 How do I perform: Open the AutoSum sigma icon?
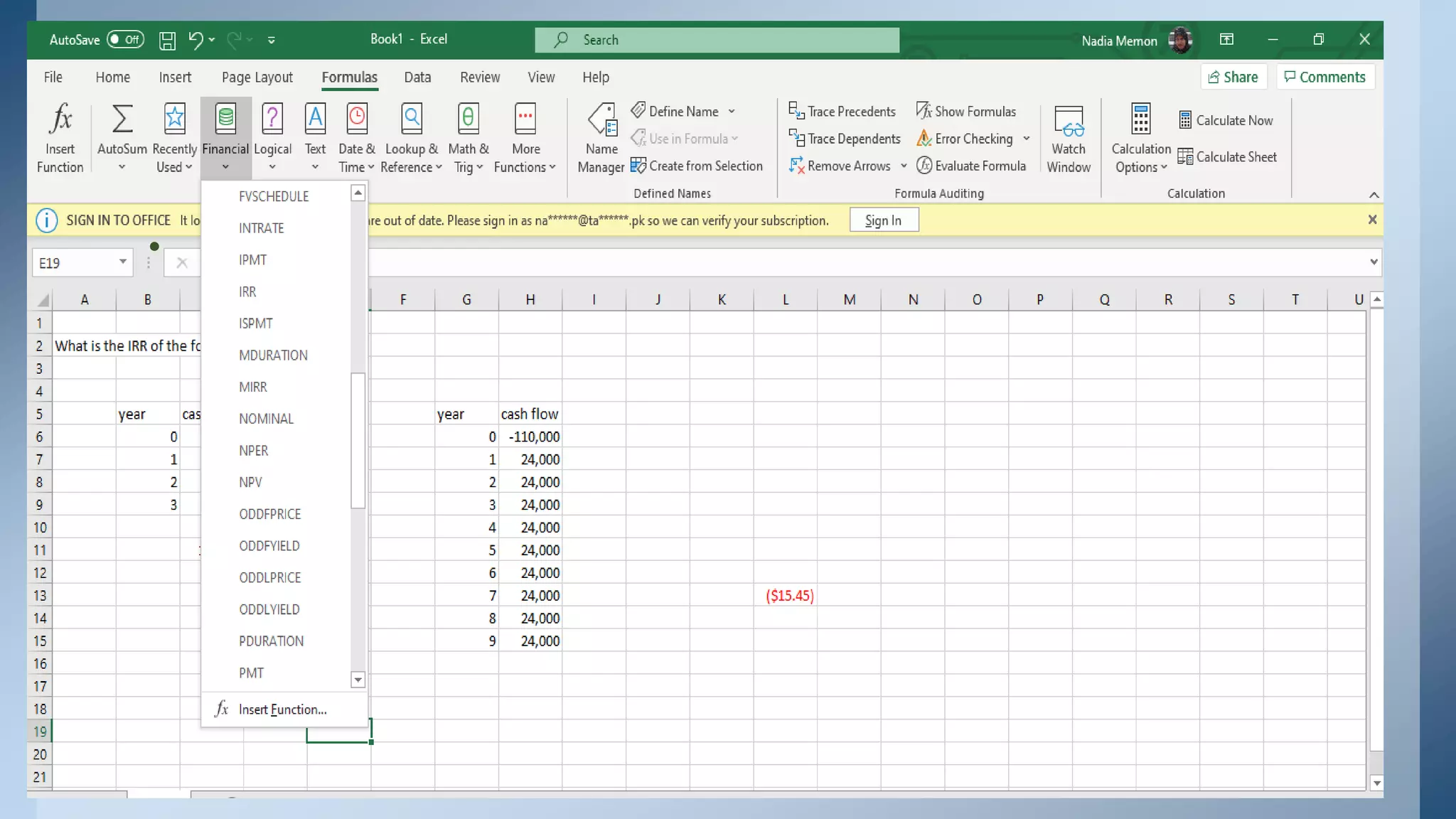pos(122,119)
